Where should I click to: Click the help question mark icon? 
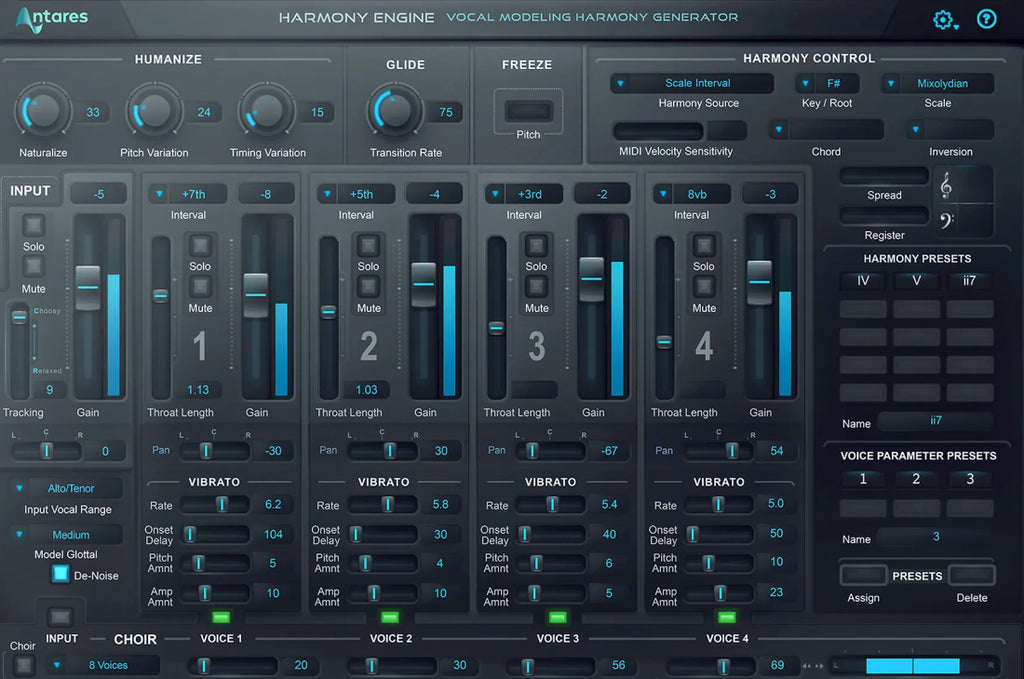tap(986, 19)
